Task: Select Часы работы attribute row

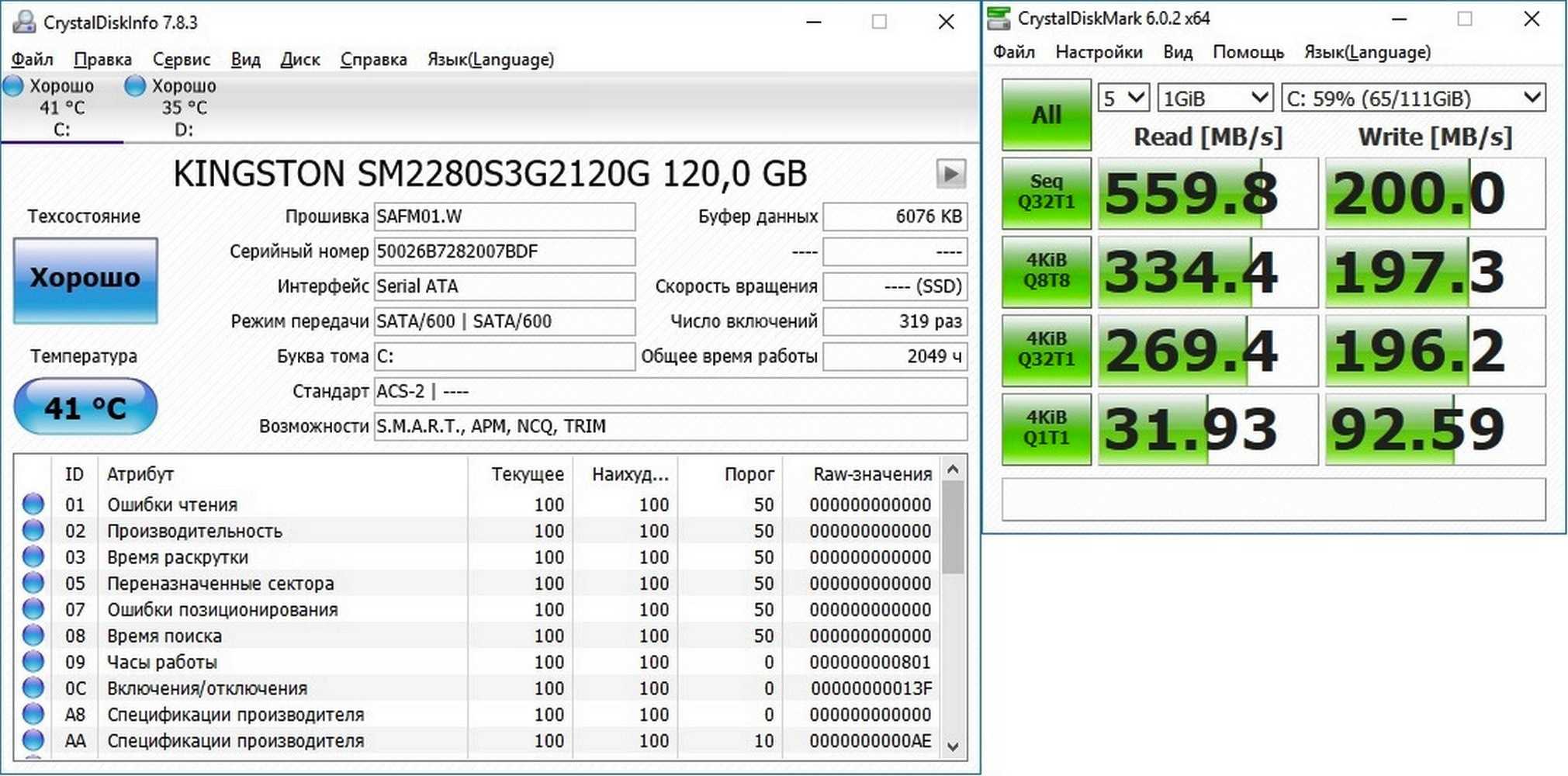Action: pos(477,662)
